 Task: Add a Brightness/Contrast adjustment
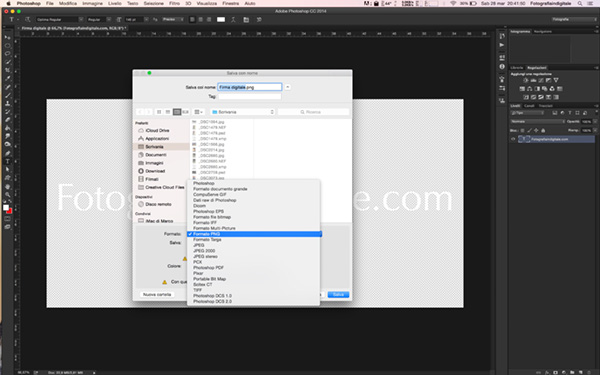tap(526, 80)
